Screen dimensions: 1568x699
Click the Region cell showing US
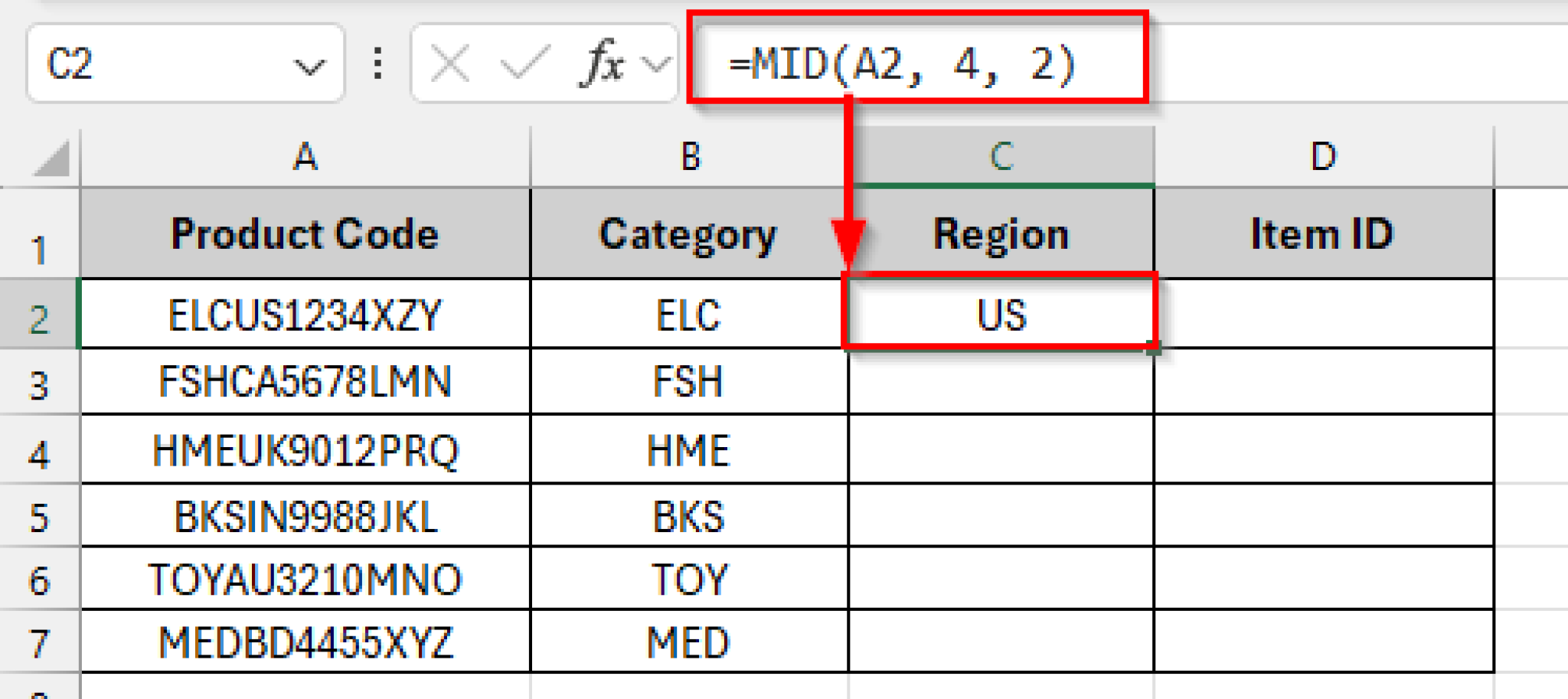[1001, 313]
